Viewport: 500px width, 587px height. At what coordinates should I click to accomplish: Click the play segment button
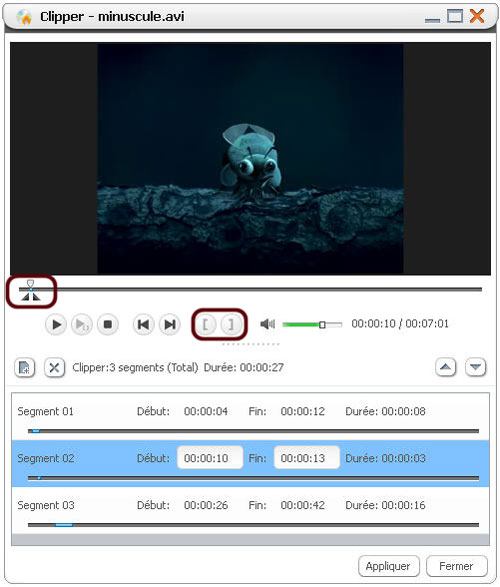82,324
